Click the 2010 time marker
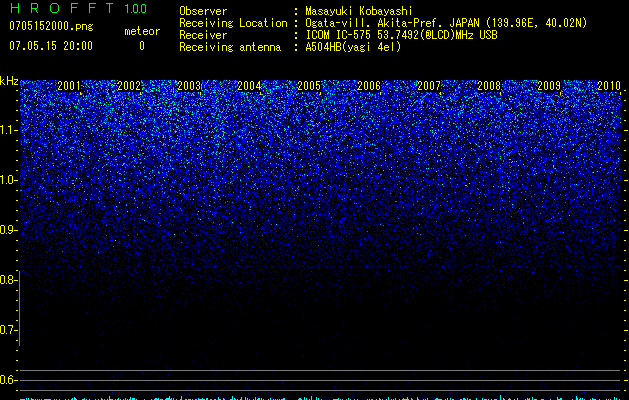This screenshot has width=629, height=400. [609, 86]
